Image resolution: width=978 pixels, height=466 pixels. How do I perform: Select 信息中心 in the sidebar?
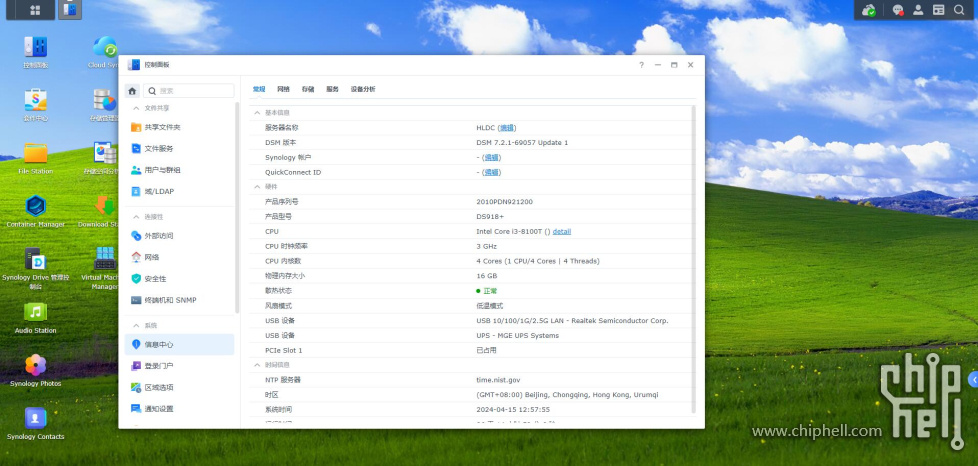pos(180,344)
